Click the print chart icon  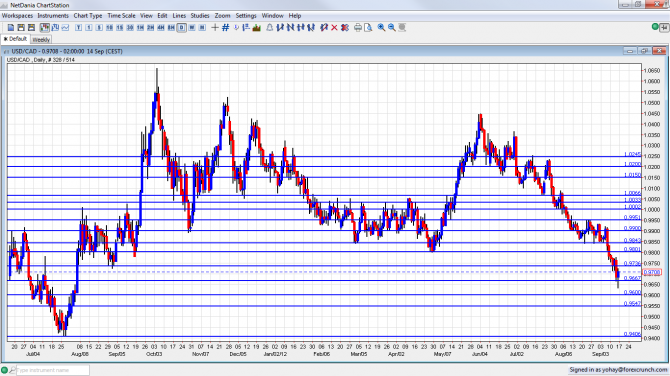tap(358, 27)
